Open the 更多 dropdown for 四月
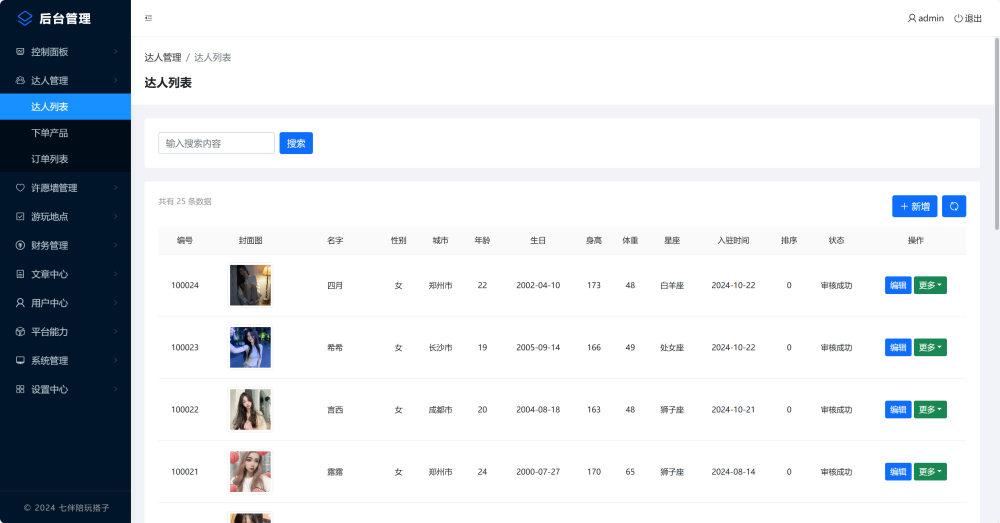Image resolution: width=1000 pixels, height=523 pixels. pos(930,285)
